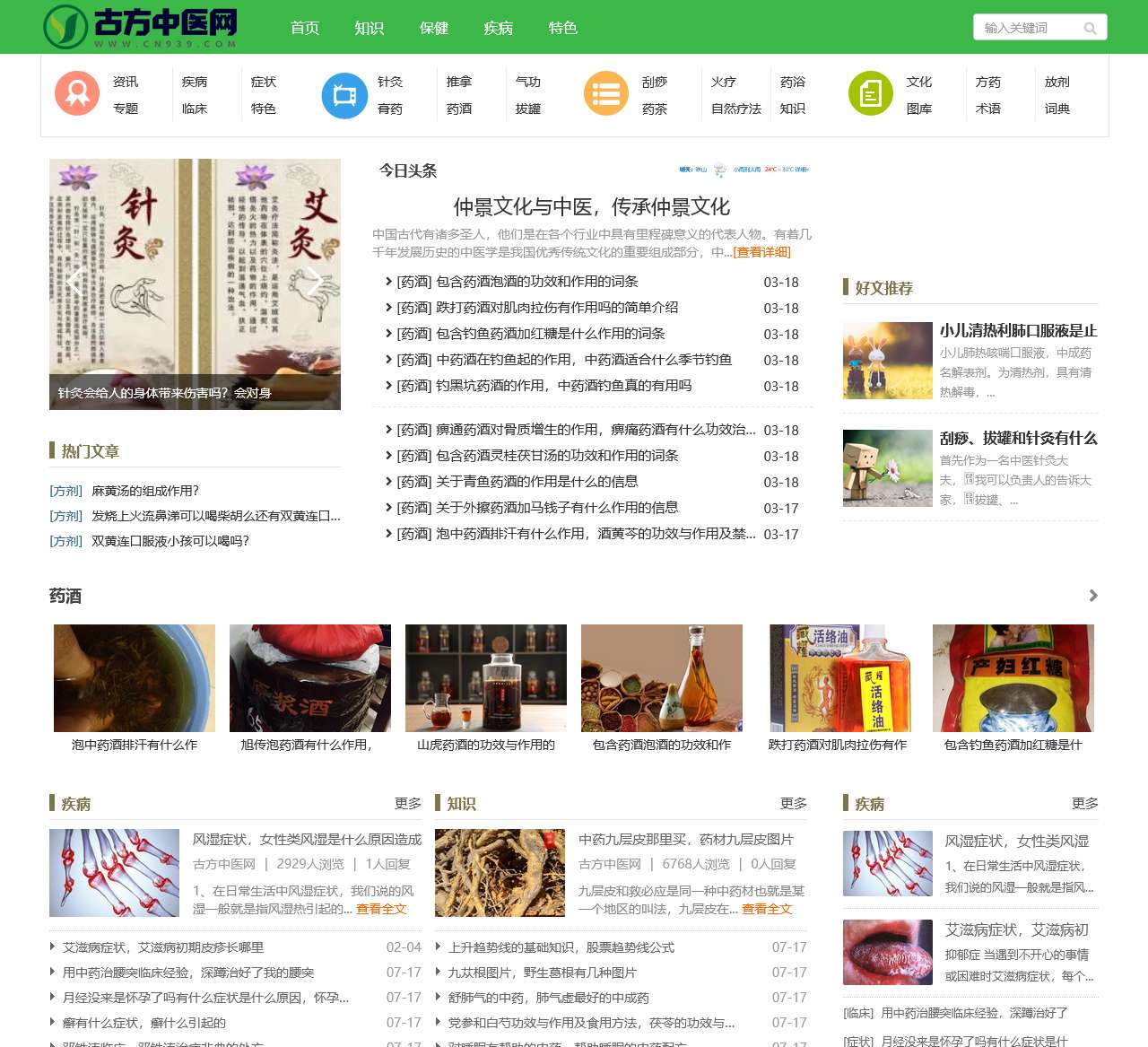Open hot article 双黄连口服液小孩可以喝吗?
Screen dimensions: 1148x1047
click(170, 541)
